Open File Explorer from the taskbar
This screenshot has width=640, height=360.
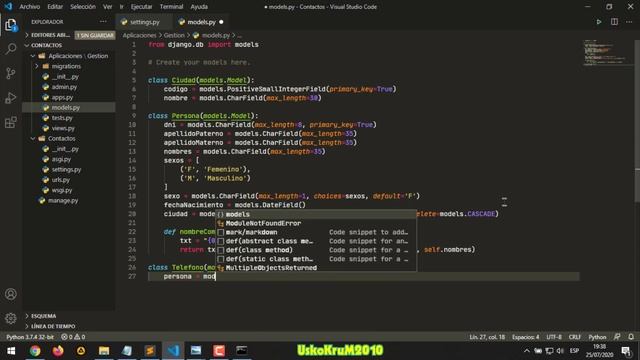pyautogui.click(x=104, y=351)
